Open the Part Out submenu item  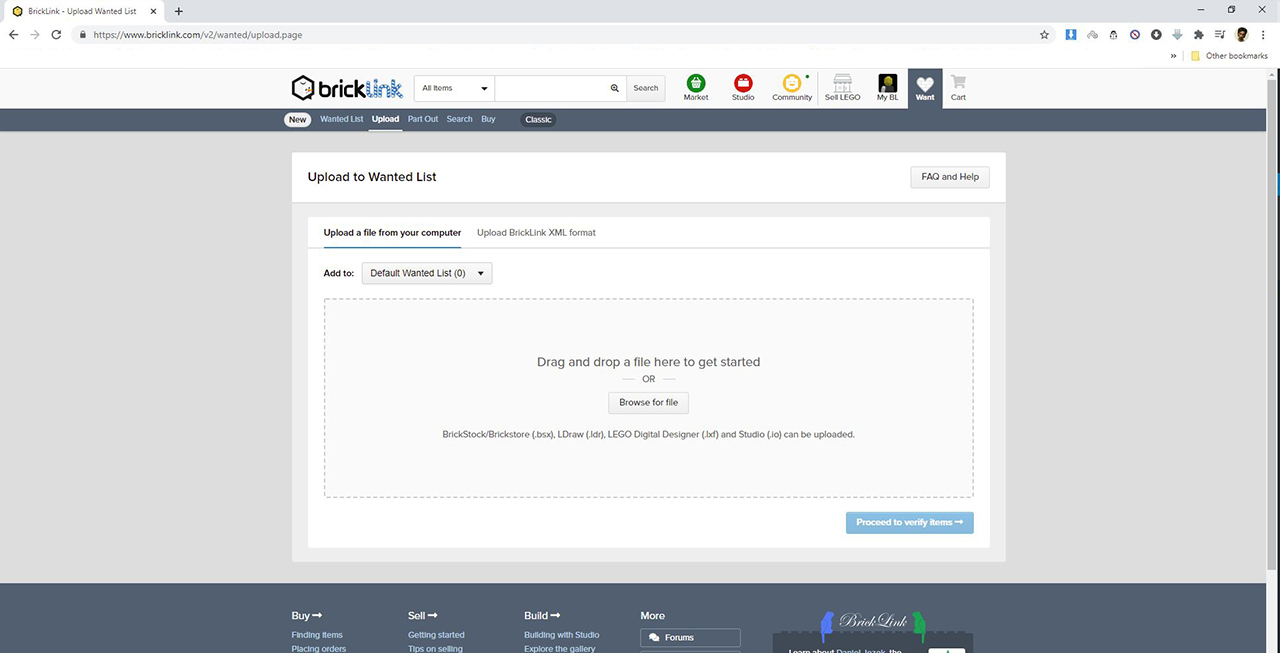pyautogui.click(x=423, y=119)
